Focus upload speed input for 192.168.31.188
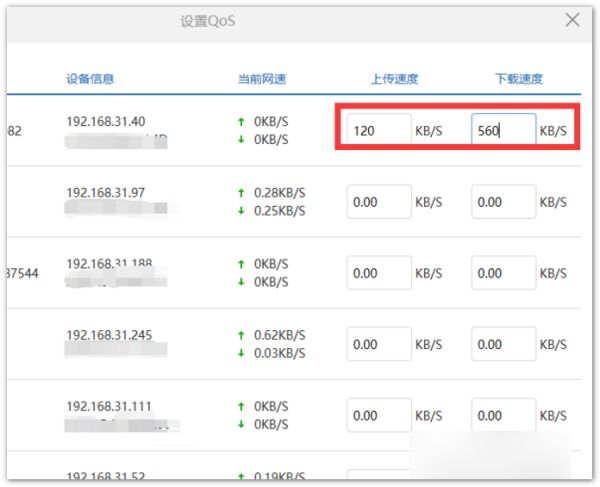600x487 pixels. [x=379, y=273]
